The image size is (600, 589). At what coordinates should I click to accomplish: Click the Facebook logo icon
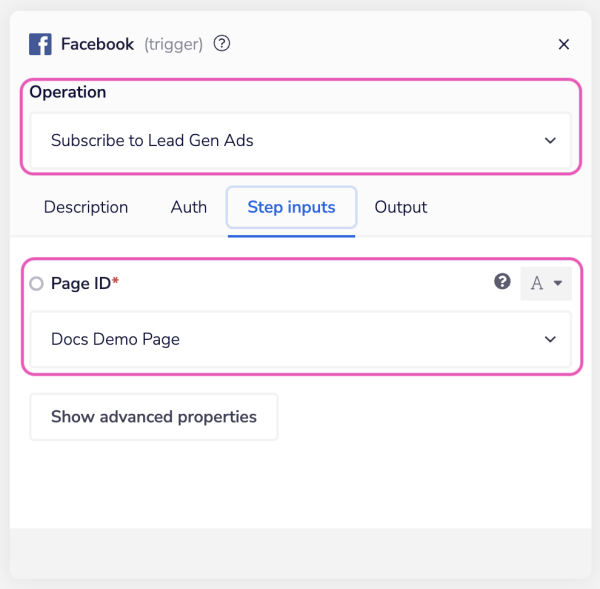[40, 45]
